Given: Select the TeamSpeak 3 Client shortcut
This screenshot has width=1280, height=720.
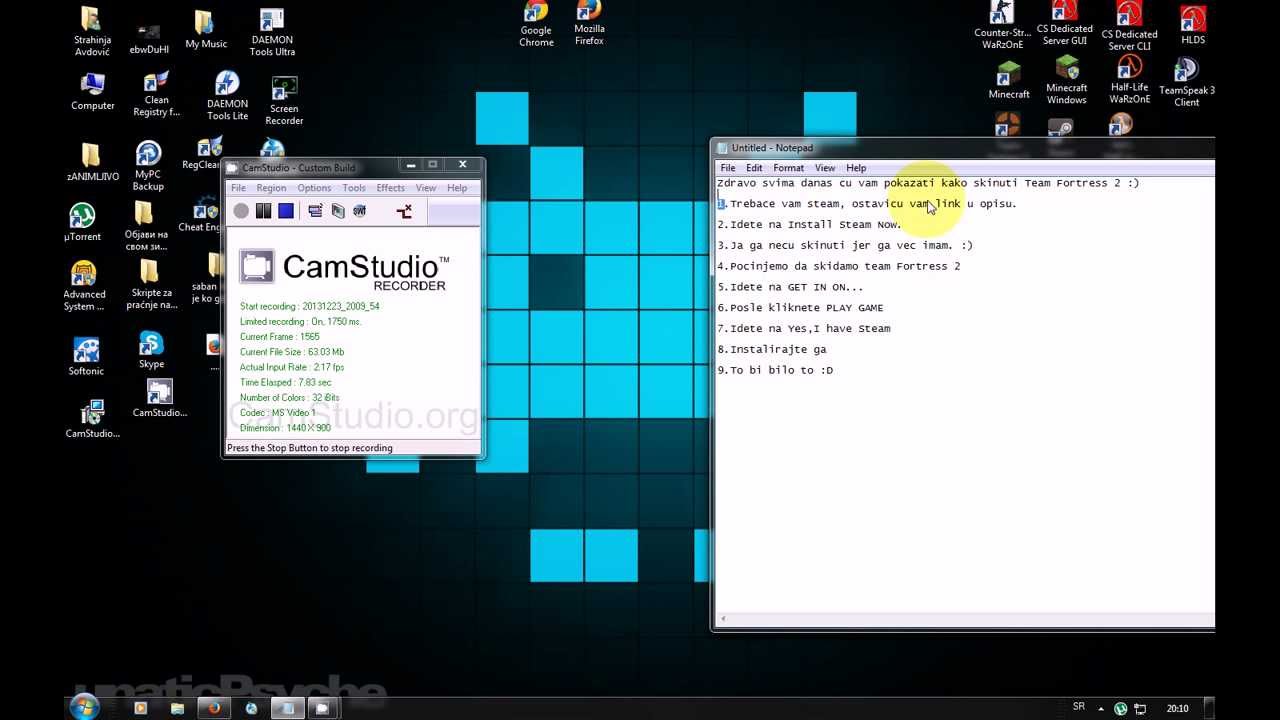Looking at the screenshot, I should 1187,82.
